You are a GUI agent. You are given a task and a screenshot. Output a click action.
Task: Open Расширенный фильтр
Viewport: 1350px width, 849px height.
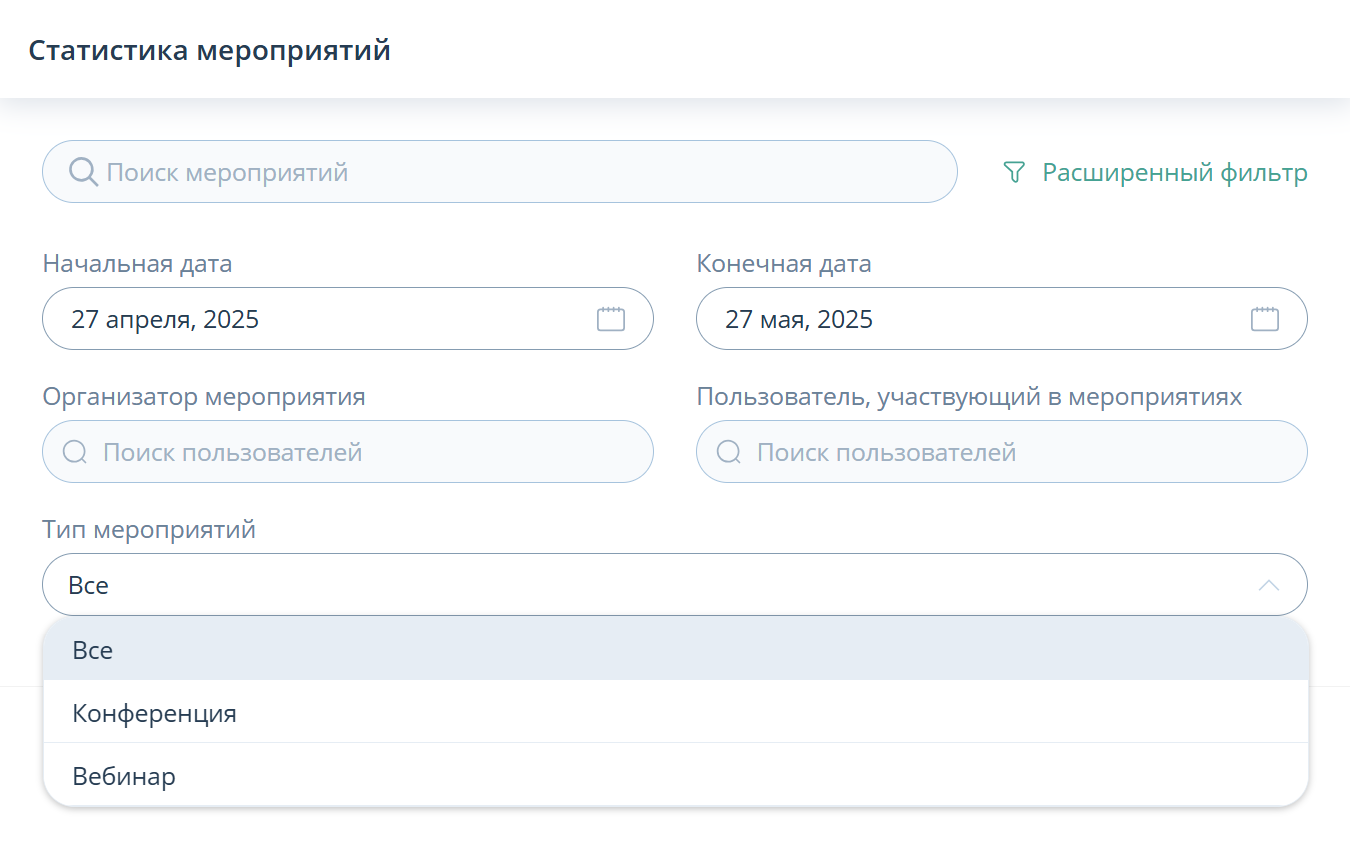click(1175, 172)
